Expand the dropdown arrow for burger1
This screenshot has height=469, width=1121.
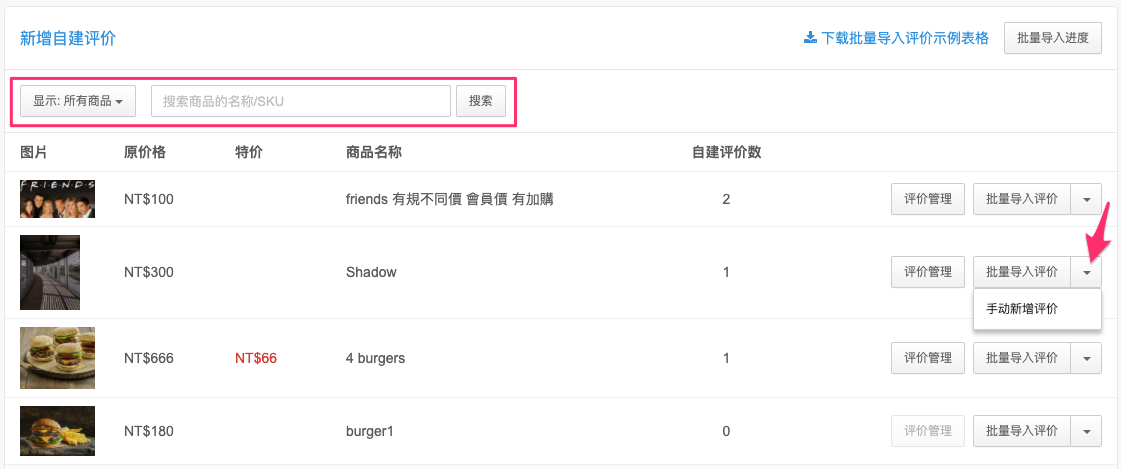pyautogui.click(x=1086, y=431)
